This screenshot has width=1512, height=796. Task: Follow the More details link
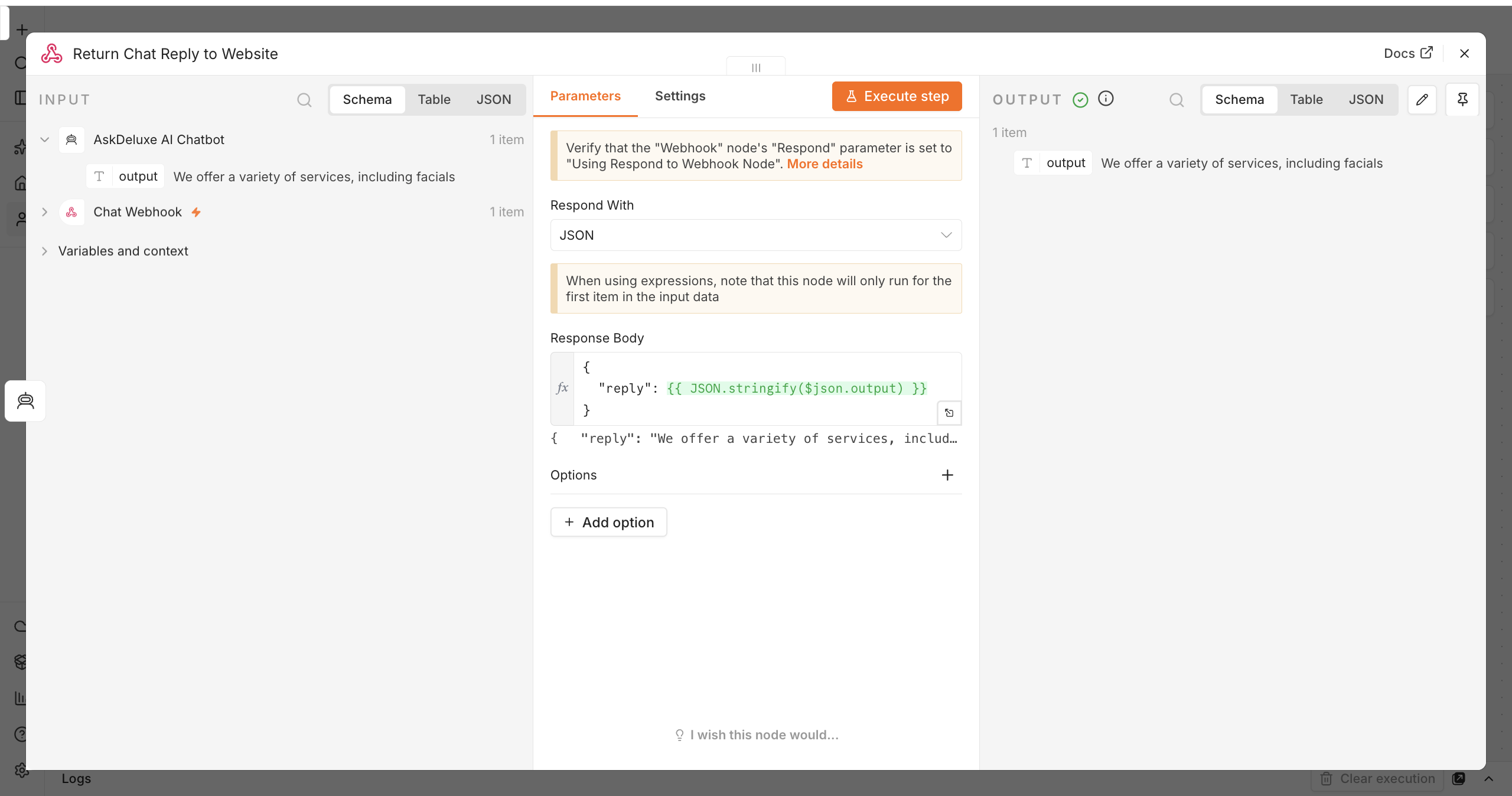point(825,164)
